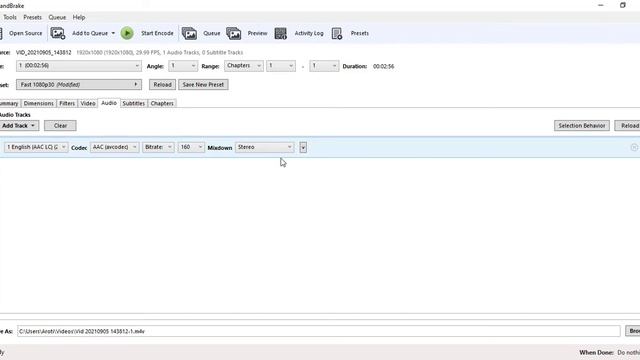Click the Open Source label

pos(26,33)
